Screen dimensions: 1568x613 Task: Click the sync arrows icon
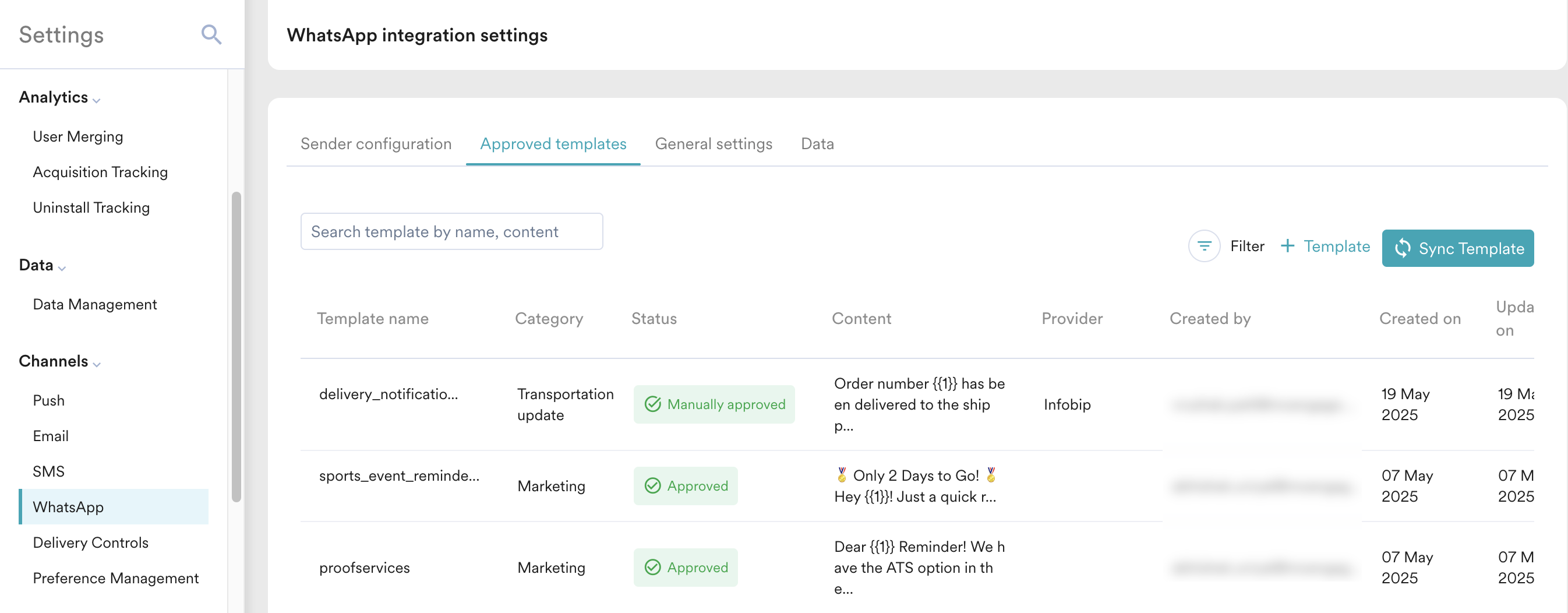pyautogui.click(x=1403, y=248)
